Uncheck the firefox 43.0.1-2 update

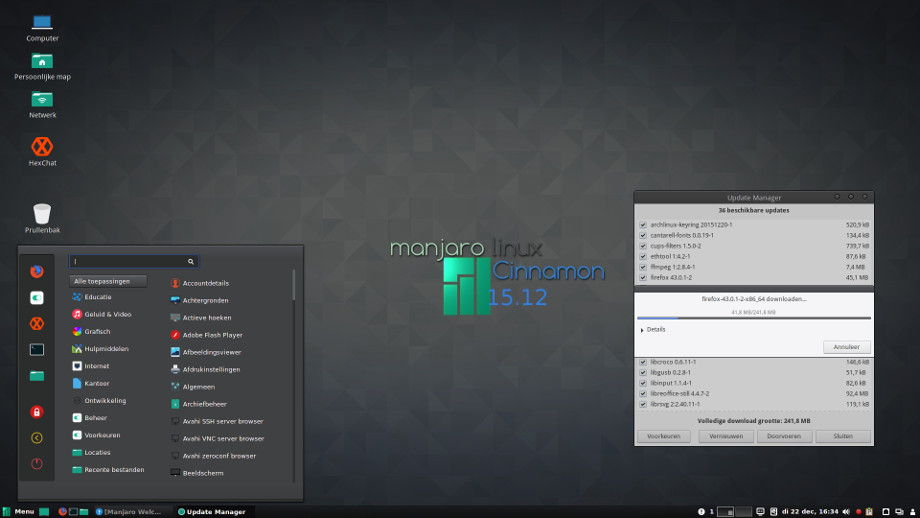tap(643, 277)
